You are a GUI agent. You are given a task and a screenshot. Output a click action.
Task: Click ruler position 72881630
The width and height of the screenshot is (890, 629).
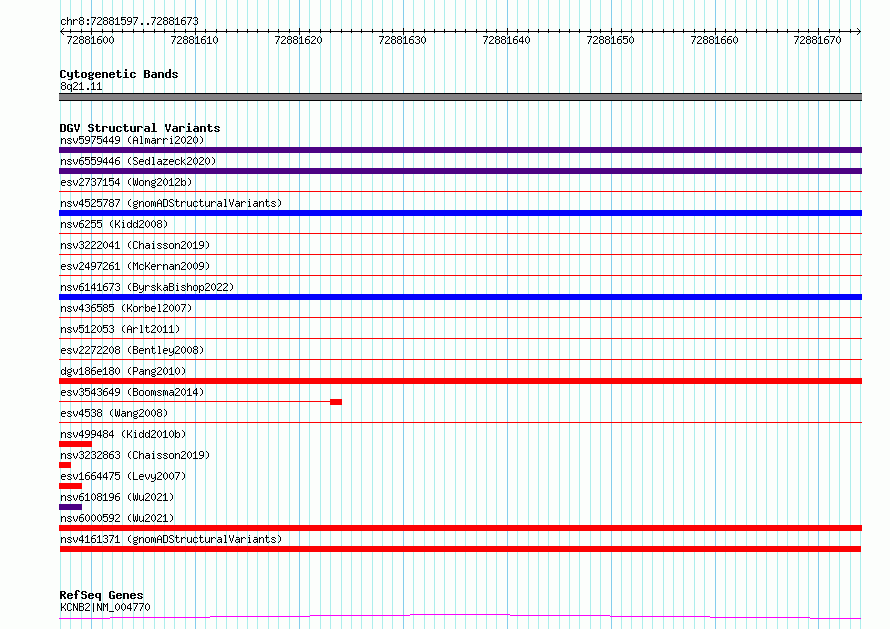pyautogui.click(x=402, y=40)
